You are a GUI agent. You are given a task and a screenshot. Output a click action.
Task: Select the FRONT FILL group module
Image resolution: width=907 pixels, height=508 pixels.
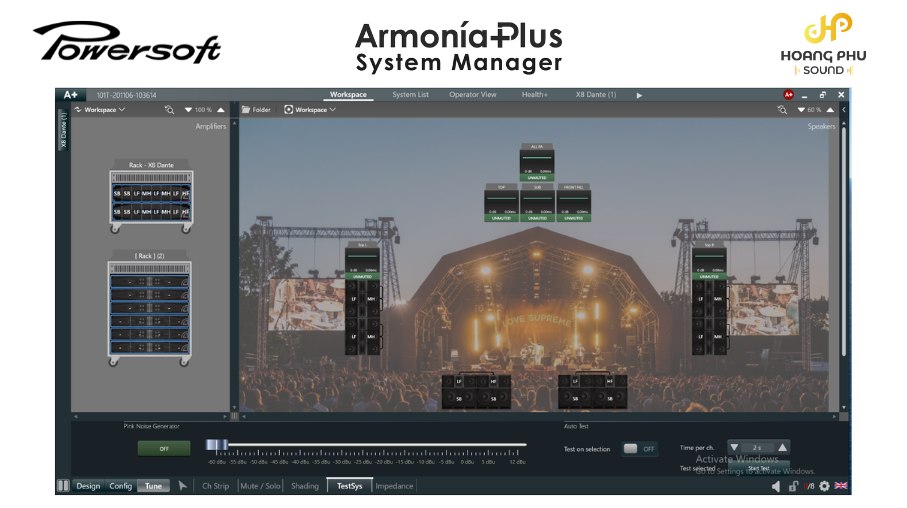click(573, 203)
